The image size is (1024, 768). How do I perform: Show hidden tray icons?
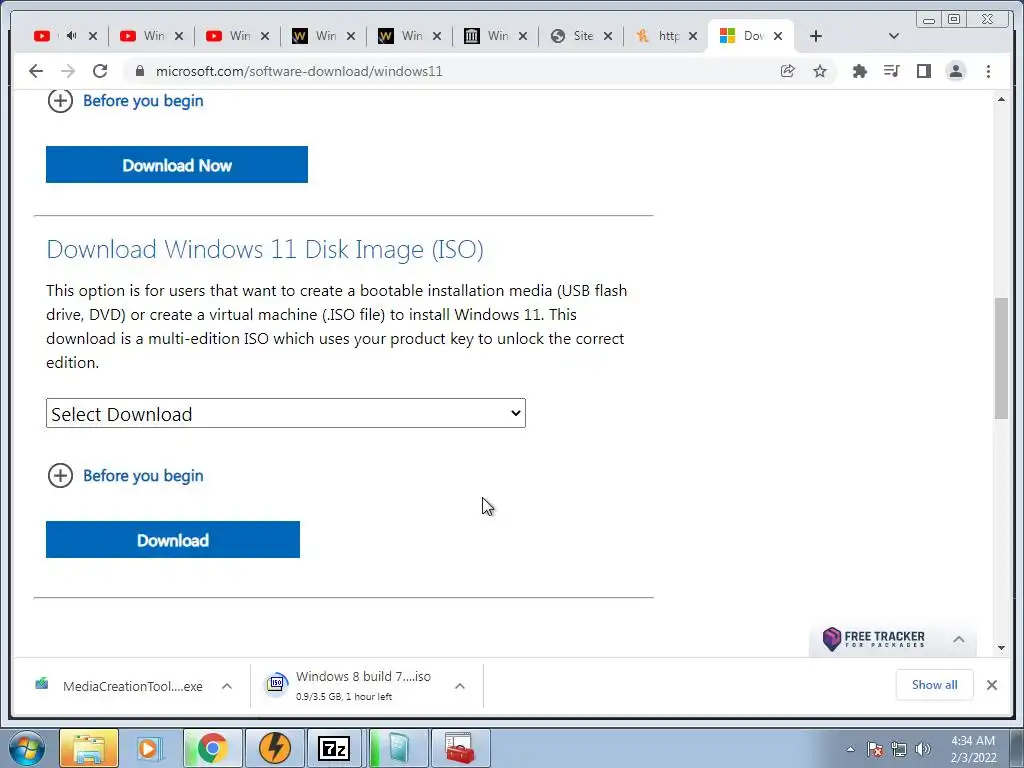pos(850,749)
